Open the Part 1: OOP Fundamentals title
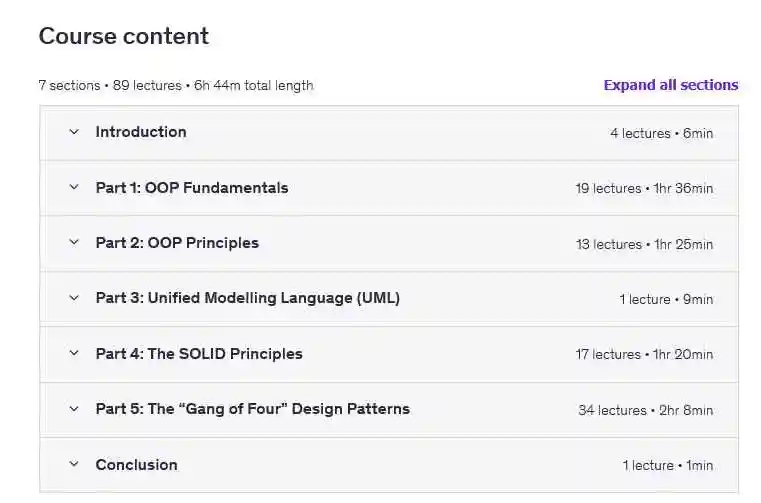The width and height of the screenshot is (761, 503). coord(192,187)
